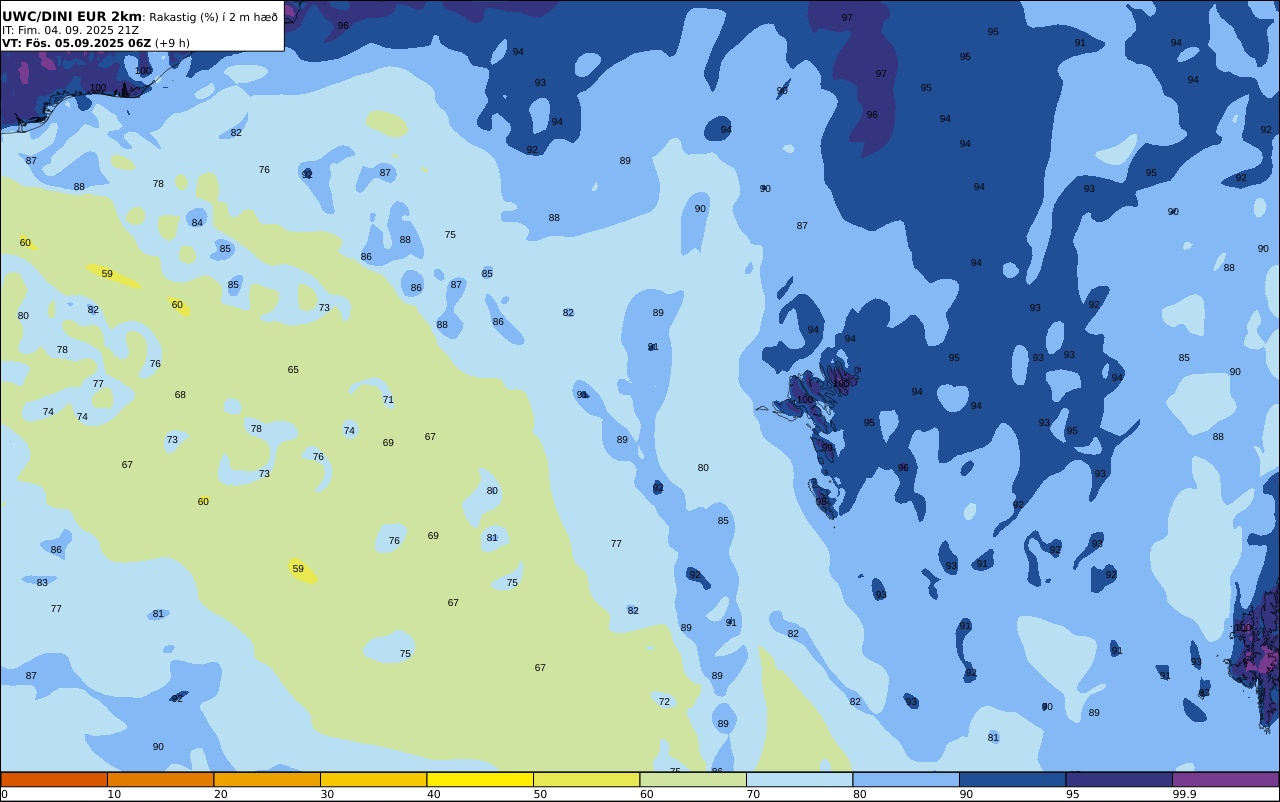Click the humidity value '84' on the map
1280x802 pixels.
(x=197, y=223)
